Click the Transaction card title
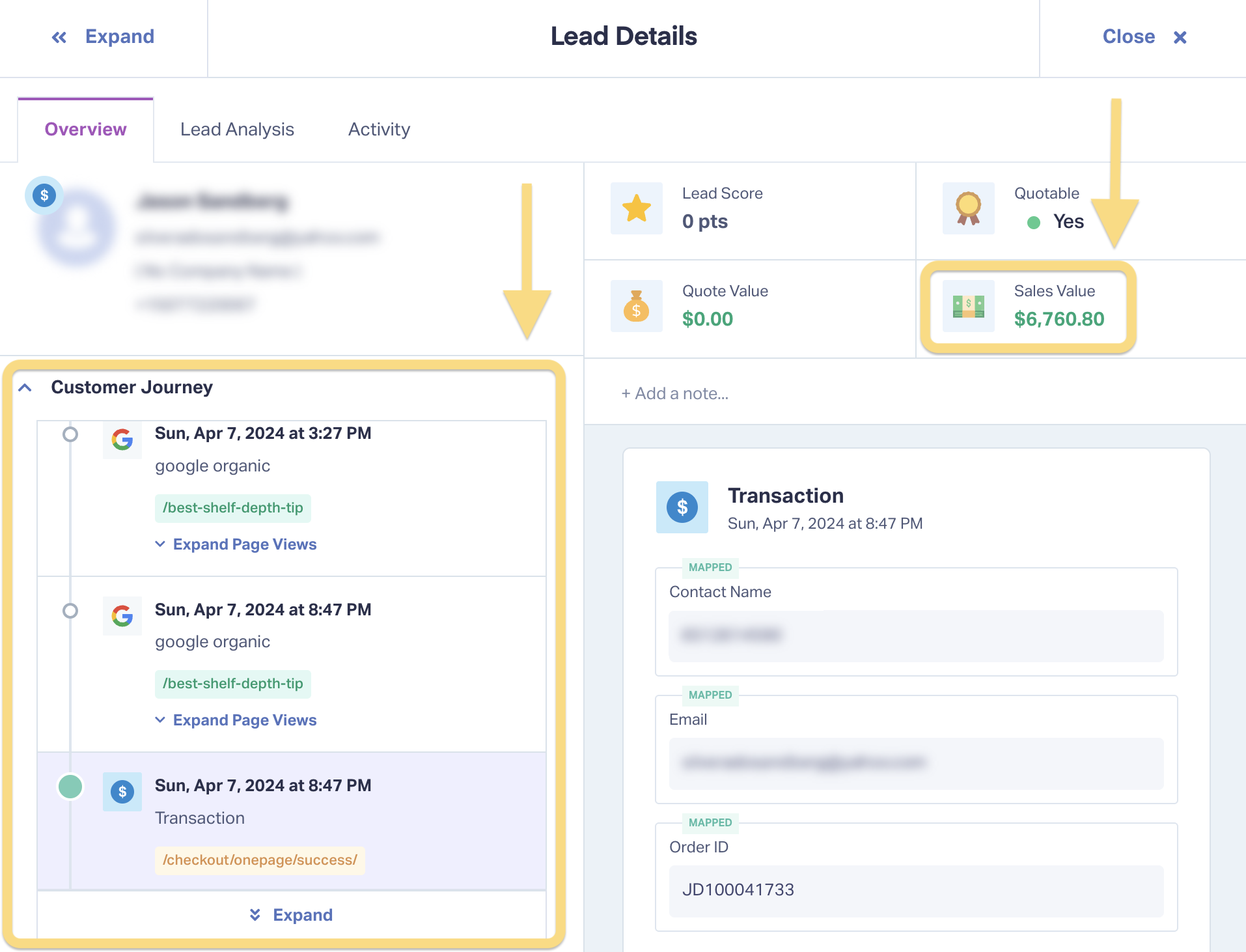 click(x=786, y=496)
